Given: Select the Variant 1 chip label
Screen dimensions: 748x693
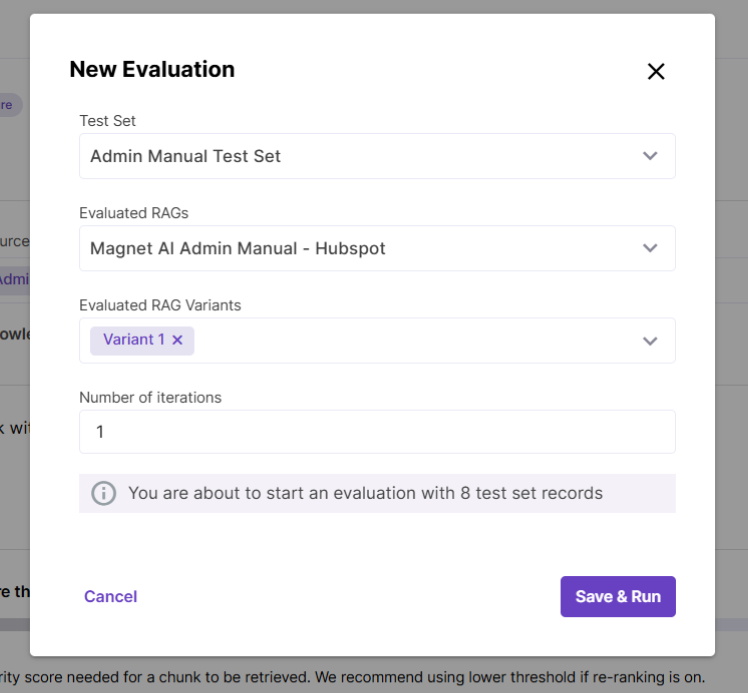Looking at the screenshot, I should (x=134, y=340).
